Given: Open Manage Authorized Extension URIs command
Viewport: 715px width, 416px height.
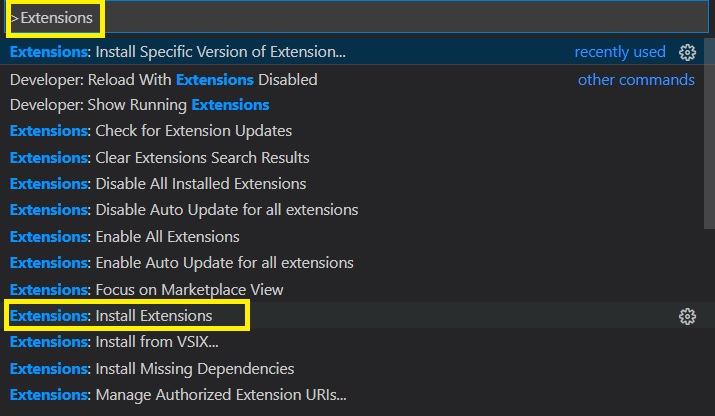Looking at the screenshot, I should (x=352, y=395).
